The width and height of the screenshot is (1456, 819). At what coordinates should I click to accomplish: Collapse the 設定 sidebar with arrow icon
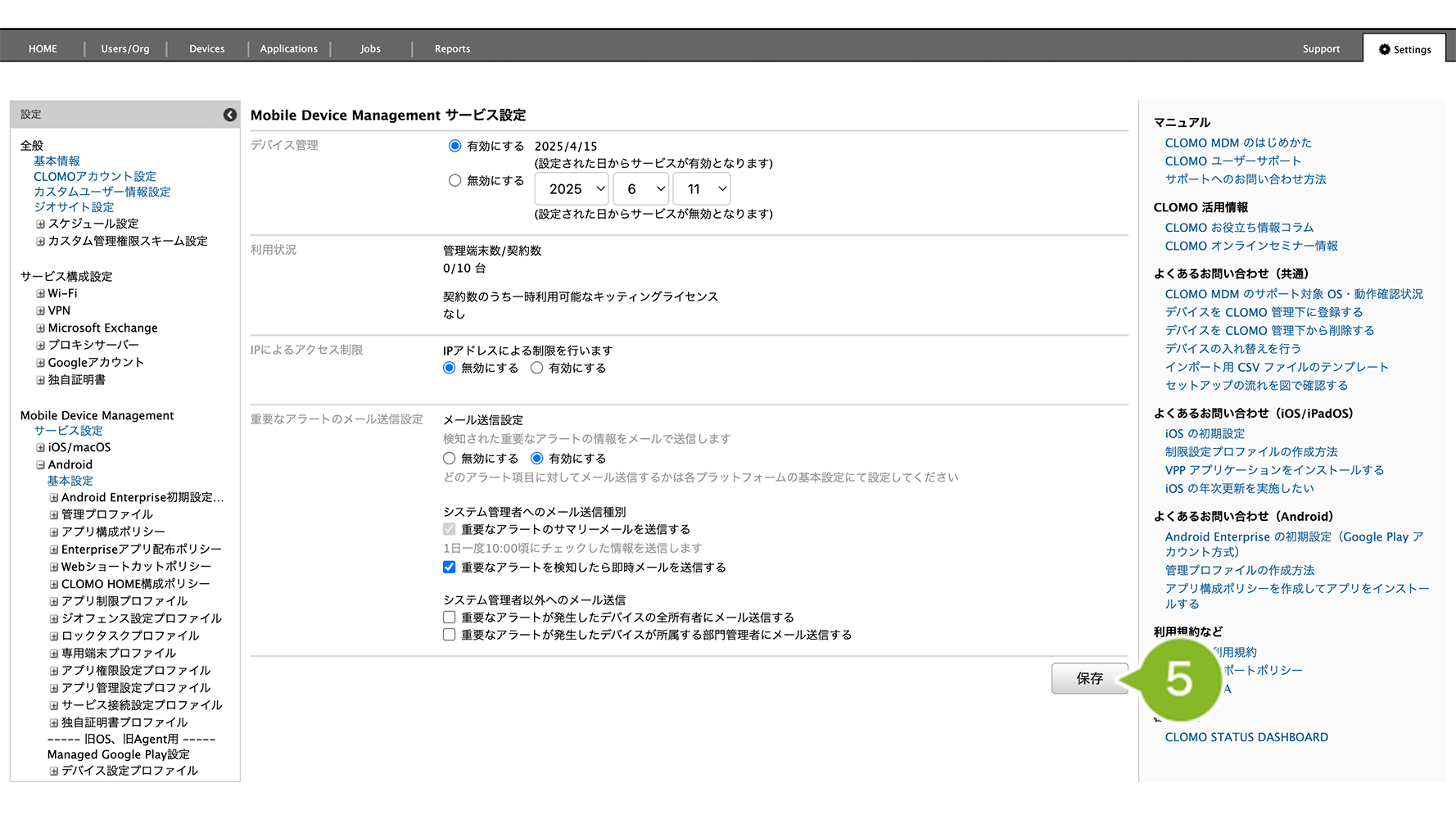(230, 115)
